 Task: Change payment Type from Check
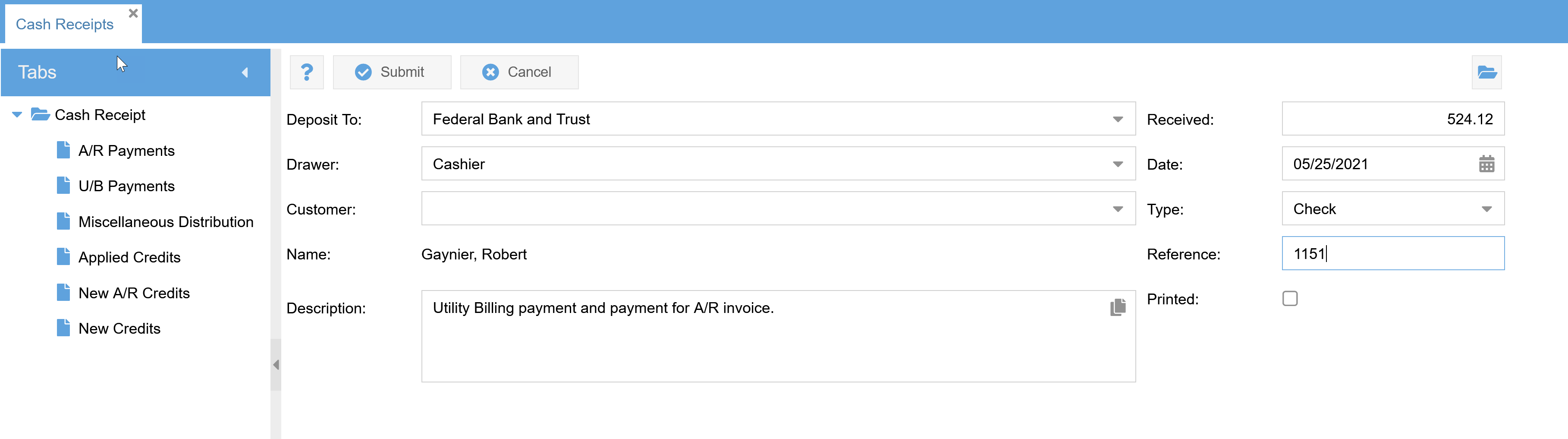(x=1486, y=209)
